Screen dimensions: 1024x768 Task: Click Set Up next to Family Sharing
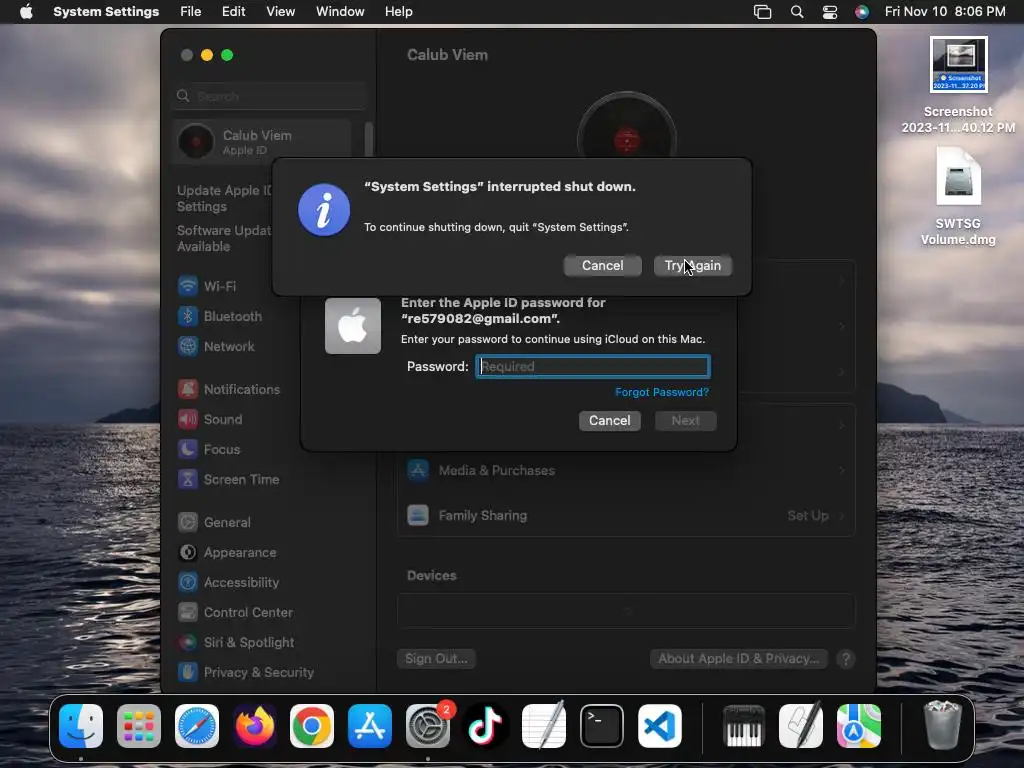tap(808, 515)
